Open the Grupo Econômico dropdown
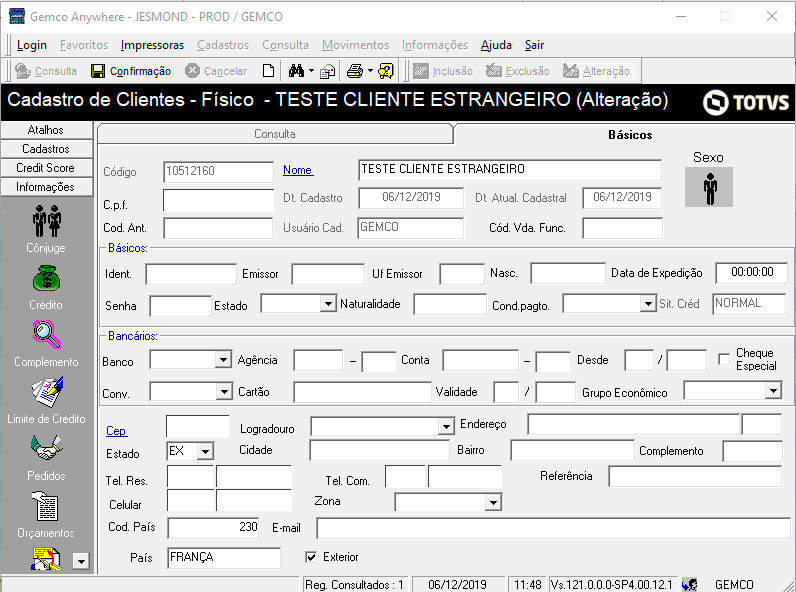 773,390
